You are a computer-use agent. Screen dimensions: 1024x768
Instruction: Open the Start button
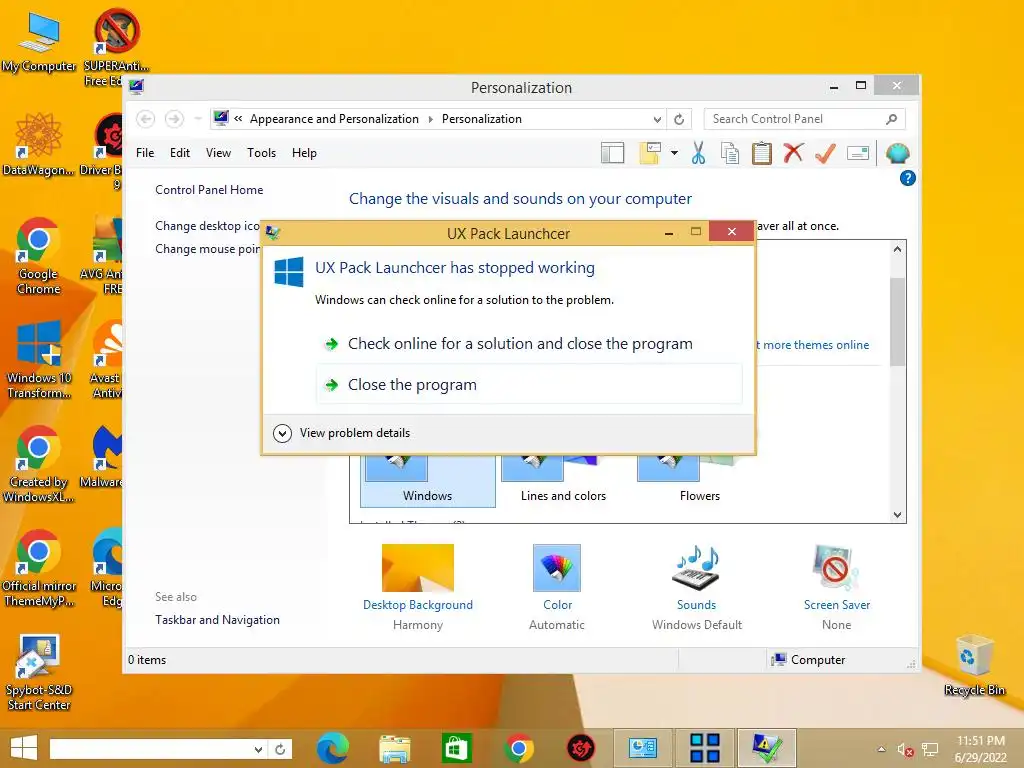(24, 748)
